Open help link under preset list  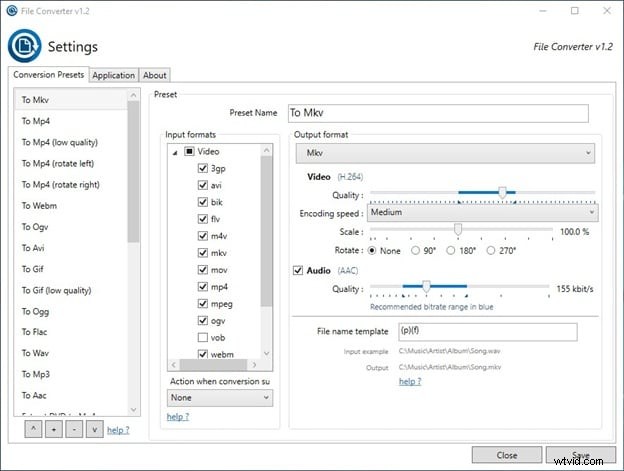pyautogui.click(x=118, y=430)
